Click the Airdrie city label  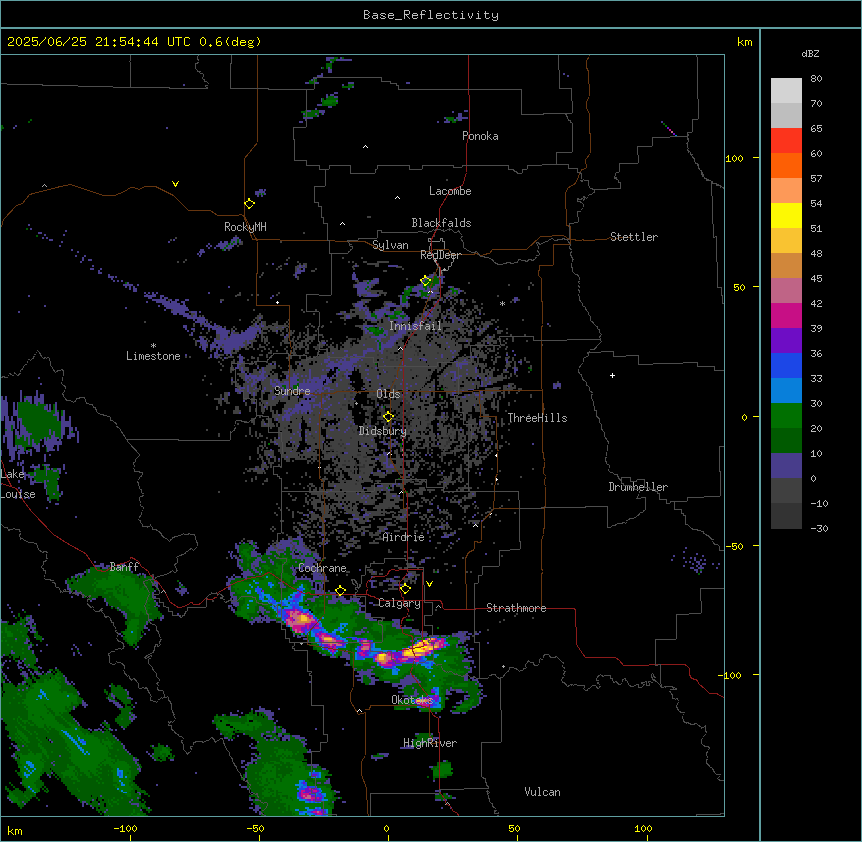point(404,537)
